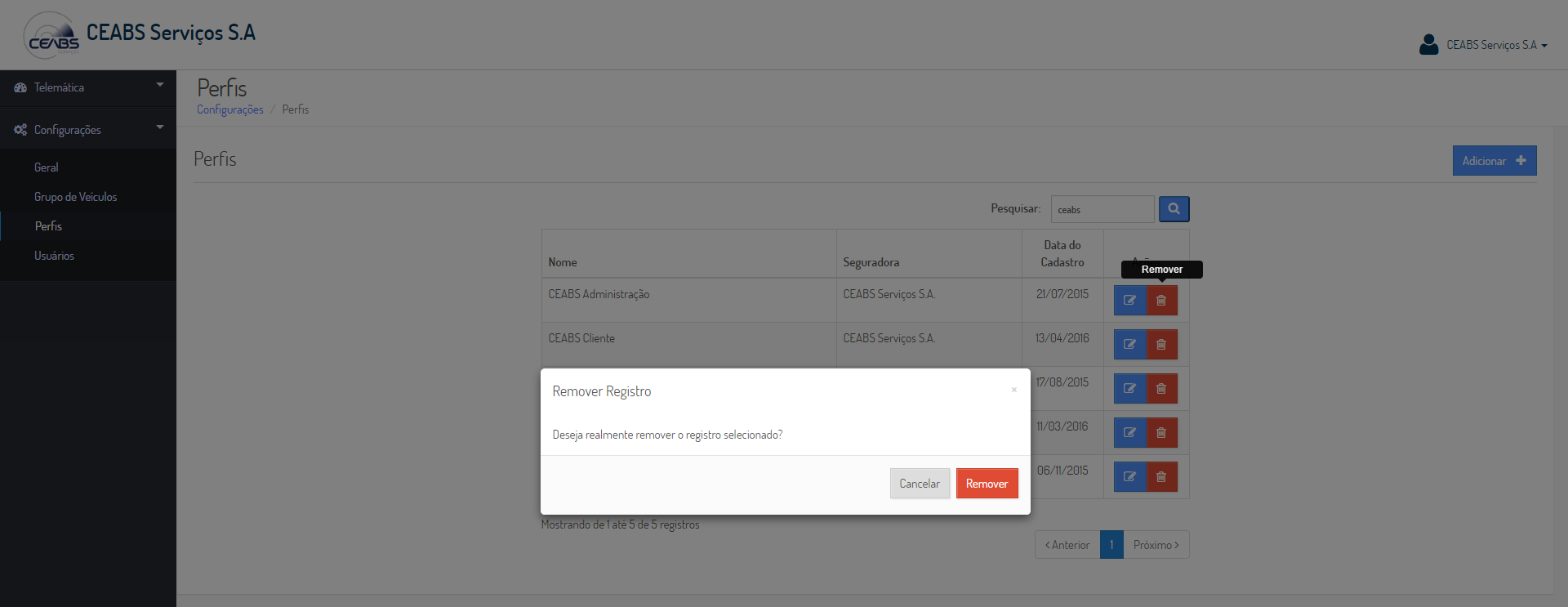Delete profile dated 17/08/2015

tap(1161, 388)
